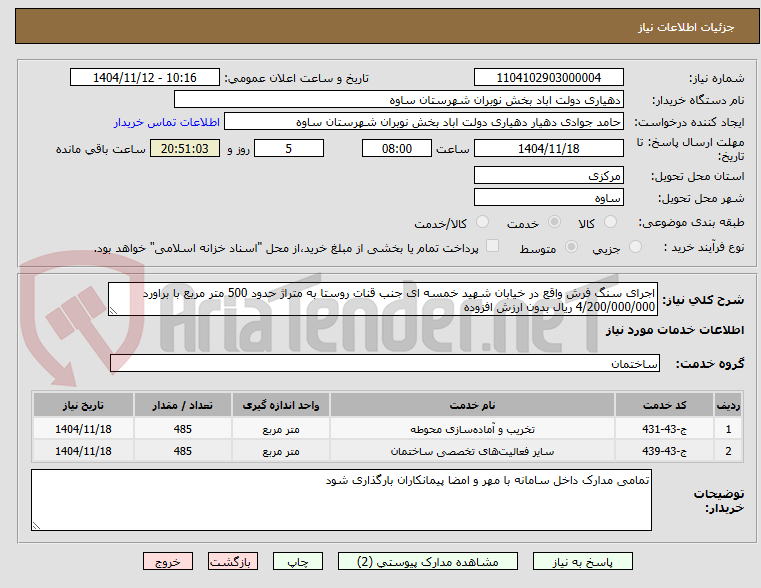Select the 'جزیی' purchase type radio
This screenshot has width=761, height=588.
click(x=635, y=247)
